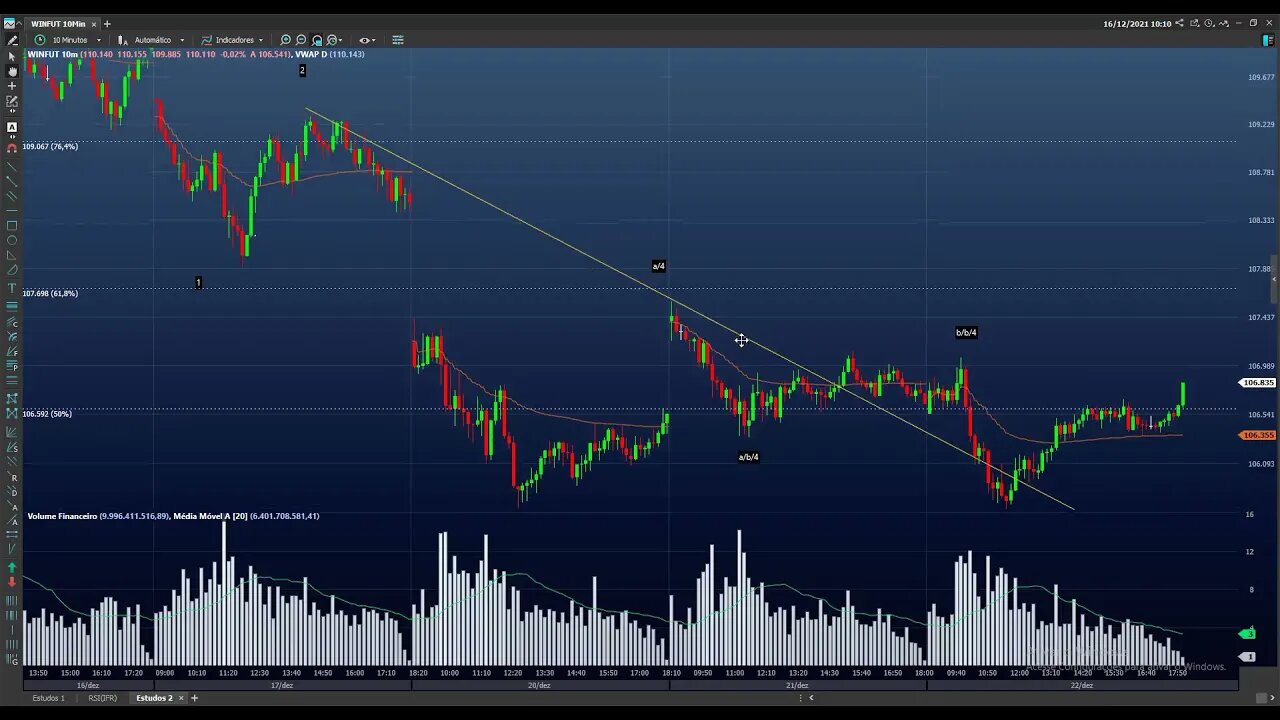The width and height of the screenshot is (1280, 720).
Task: Click the wave label 1
Action: [x=198, y=283]
